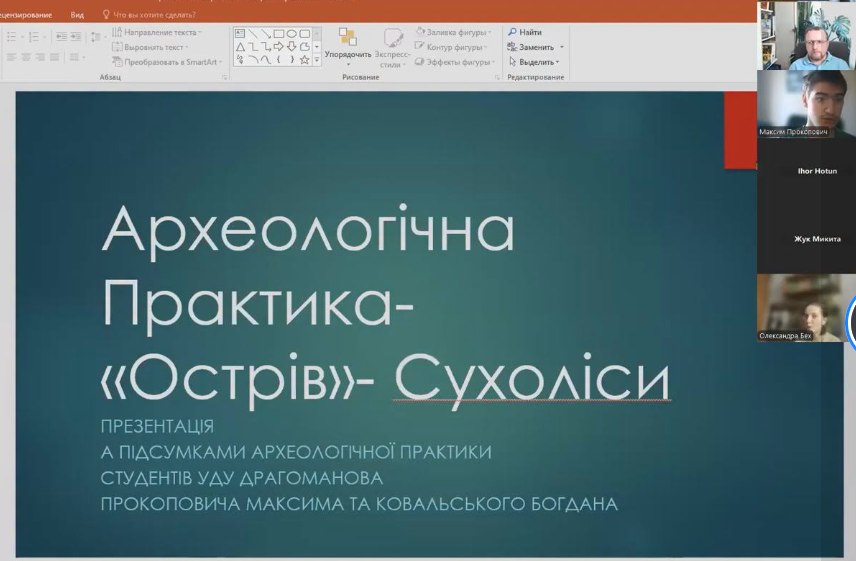This screenshot has width=856, height=561.
Task: Open the Рисование format shape dialog launcher
Action: tap(497, 77)
